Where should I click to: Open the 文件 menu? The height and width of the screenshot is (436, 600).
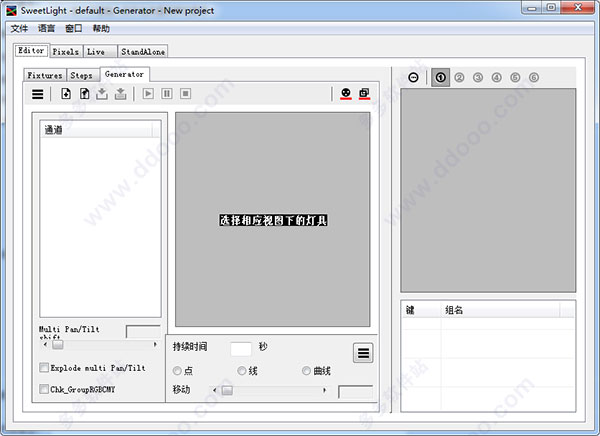tap(19, 28)
